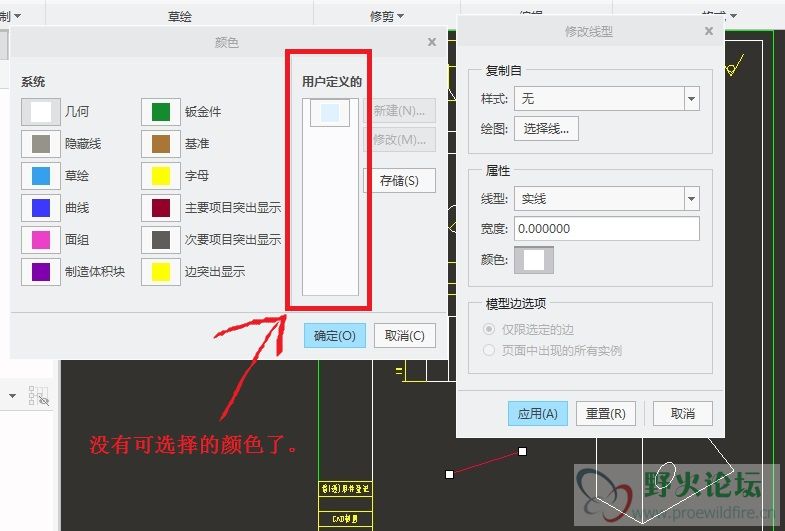The width and height of the screenshot is (785, 531).
Task: Click the right endpoint handle of red line
Action: pyautogui.click(x=522, y=451)
